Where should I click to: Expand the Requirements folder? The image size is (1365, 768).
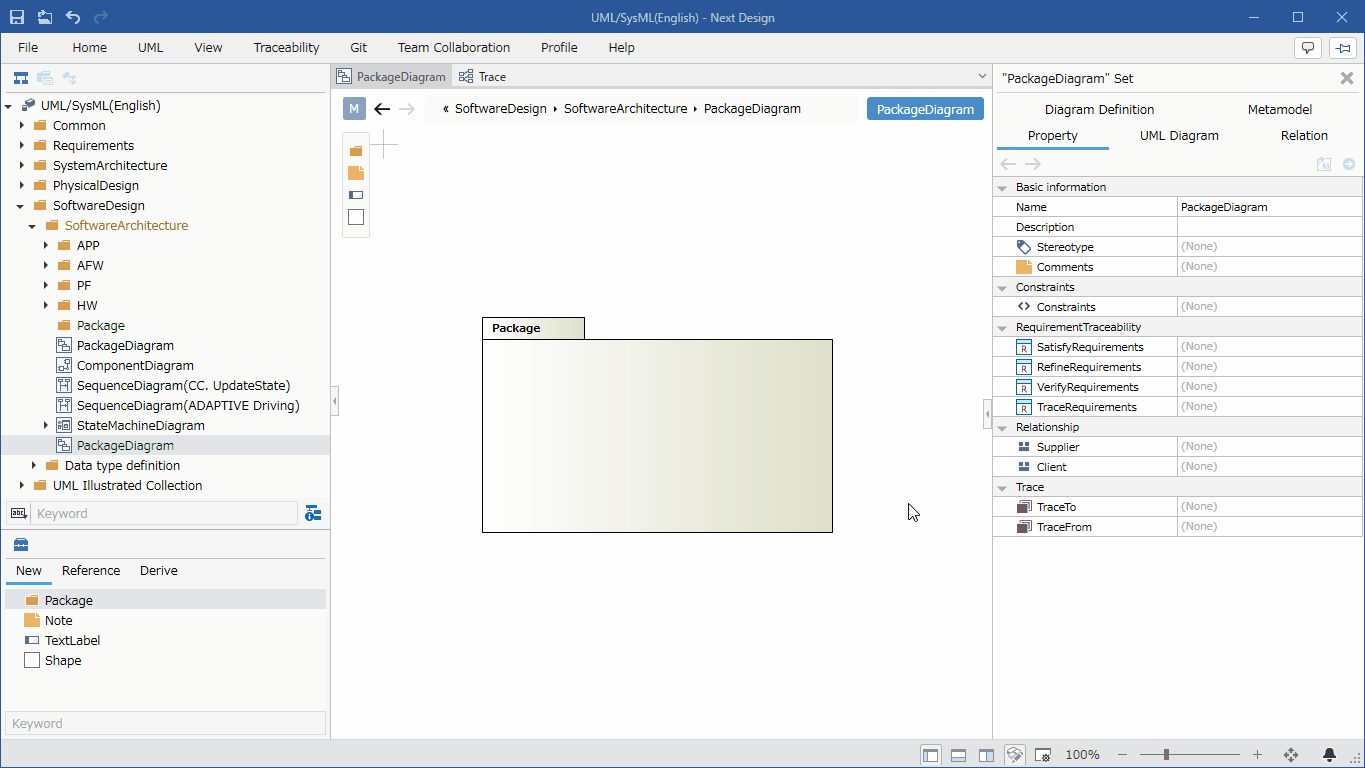point(22,145)
